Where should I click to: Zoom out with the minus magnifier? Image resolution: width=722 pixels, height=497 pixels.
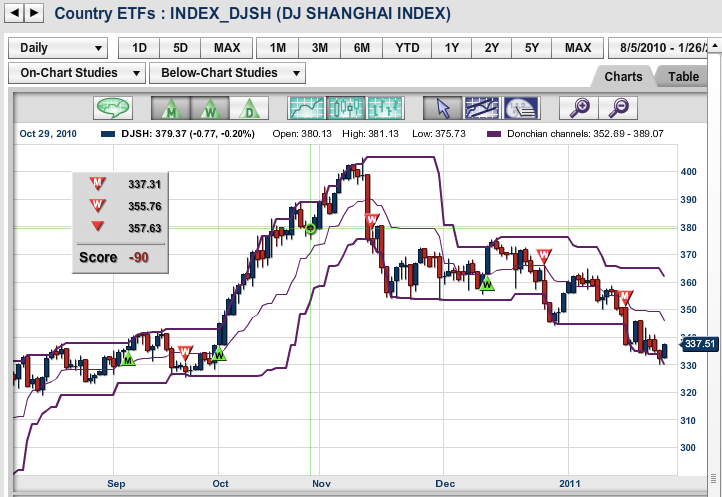click(619, 107)
